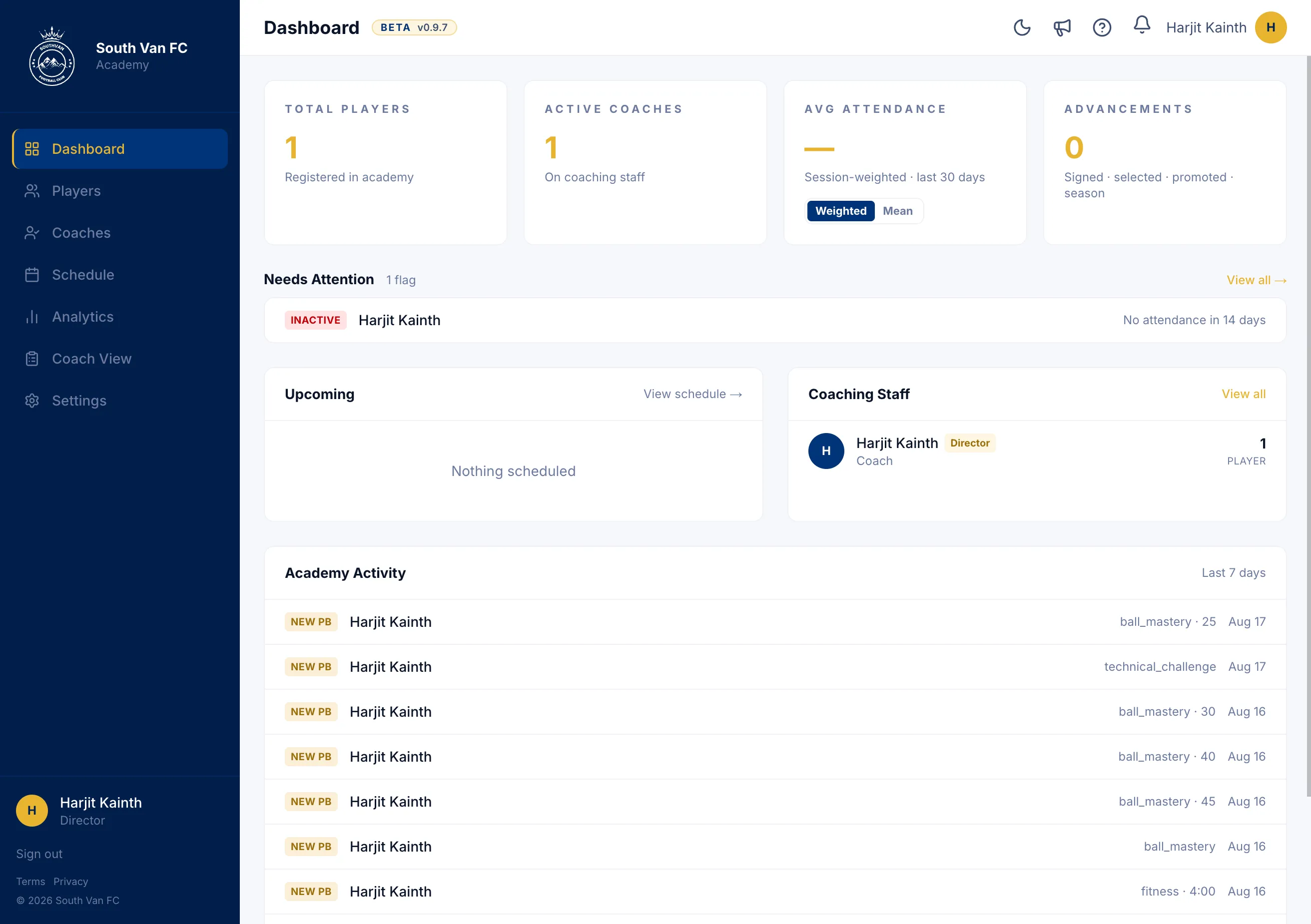The height and width of the screenshot is (924, 1311).
Task: Click View all in Needs Attention
Action: click(x=1256, y=280)
